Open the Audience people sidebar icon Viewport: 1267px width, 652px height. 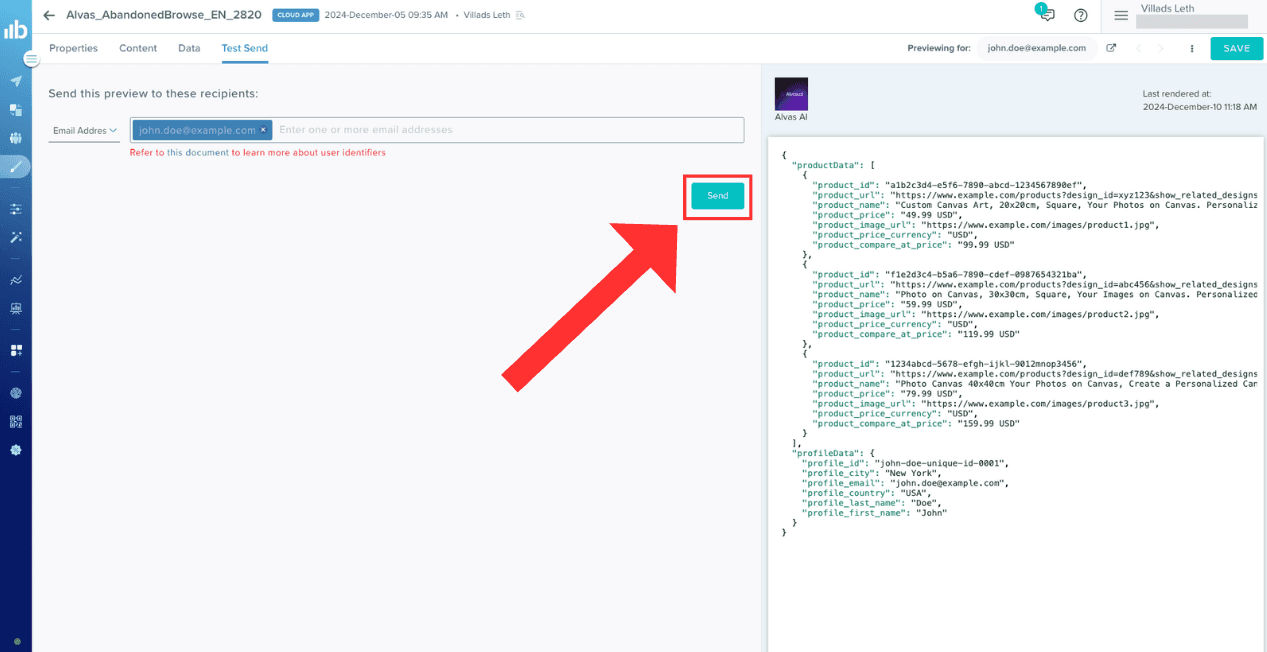(x=15, y=138)
